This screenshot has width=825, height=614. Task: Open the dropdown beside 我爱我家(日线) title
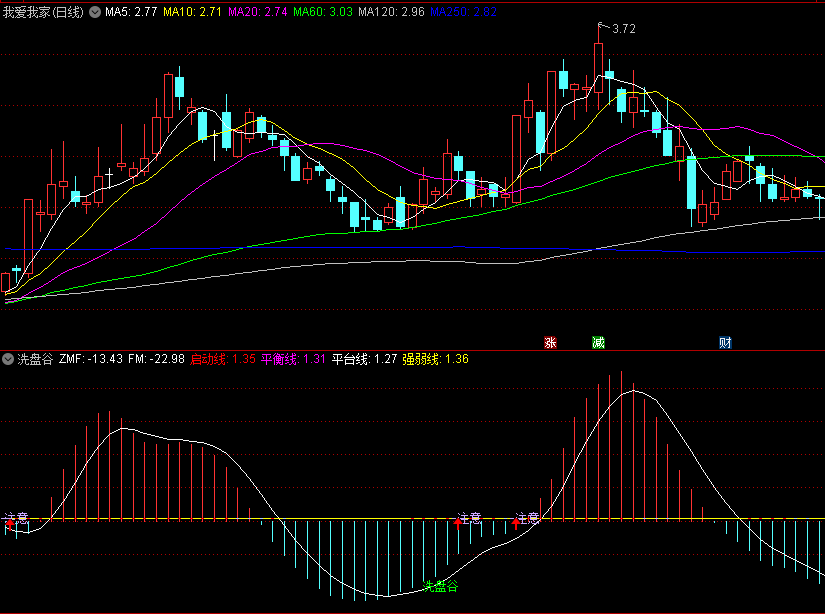pos(95,12)
